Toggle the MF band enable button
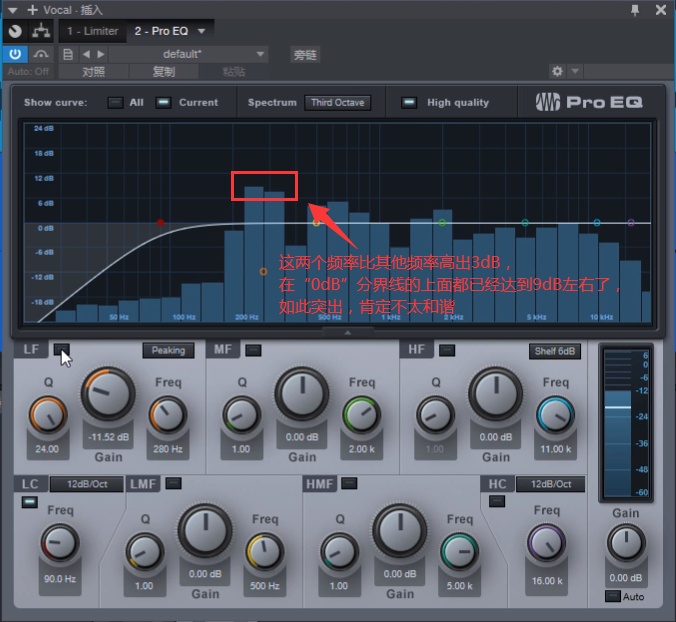 (253, 350)
